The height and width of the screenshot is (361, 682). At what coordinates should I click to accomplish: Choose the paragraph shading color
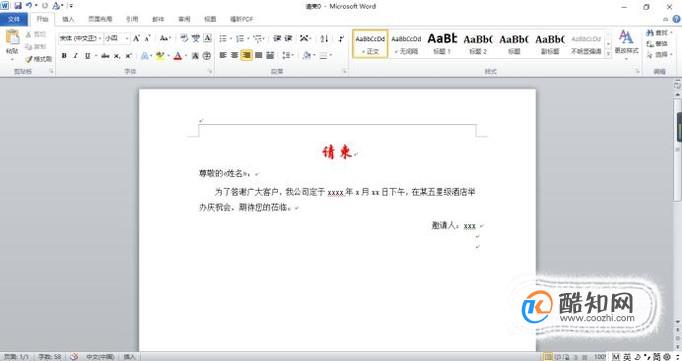pyautogui.click(x=307, y=55)
